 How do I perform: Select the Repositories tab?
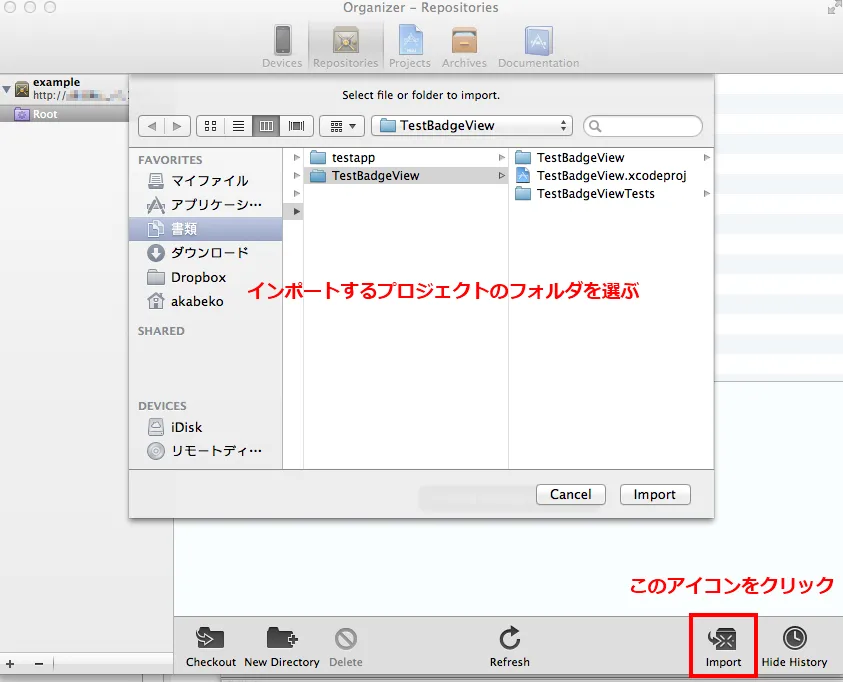click(x=345, y=46)
